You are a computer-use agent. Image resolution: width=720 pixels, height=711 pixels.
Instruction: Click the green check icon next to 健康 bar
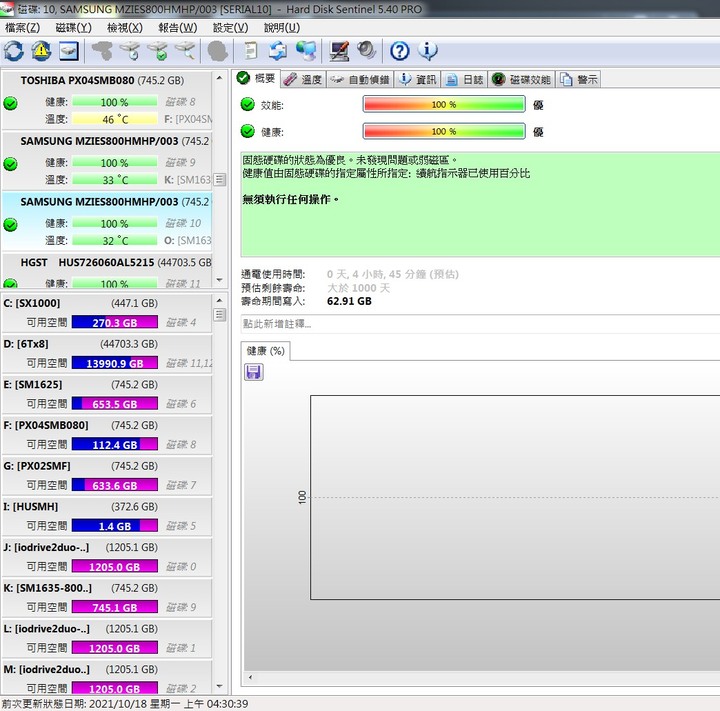pyautogui.click(x=248, y=131)
